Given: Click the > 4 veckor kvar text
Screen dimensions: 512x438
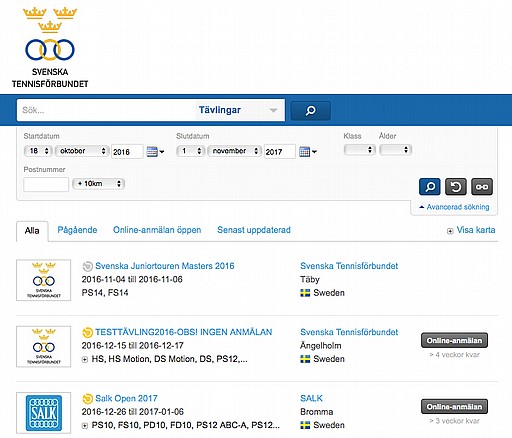Looking at the screenshot, I should (x=454, y=355).
